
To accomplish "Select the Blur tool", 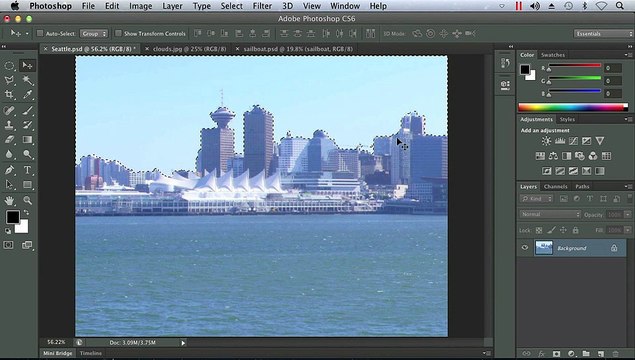I will click(x=9, y=154).
